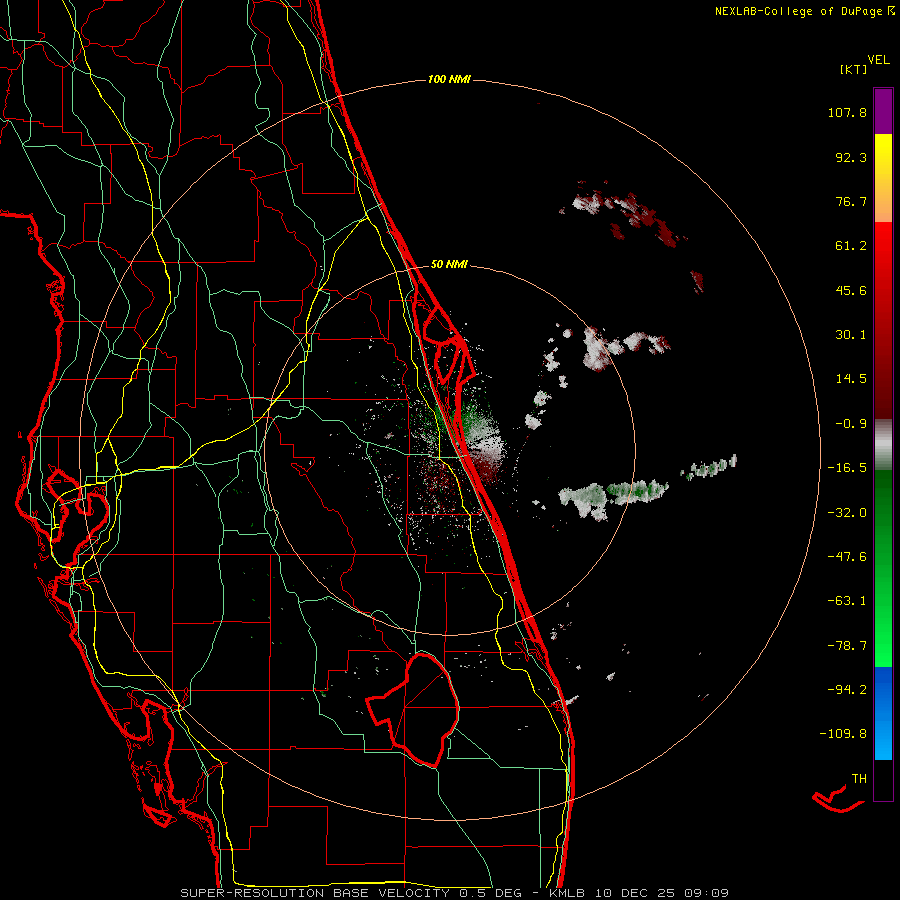This screenshot has height=900, width=900.
Task: Click the [KT] units label
Action: point(852,69)
